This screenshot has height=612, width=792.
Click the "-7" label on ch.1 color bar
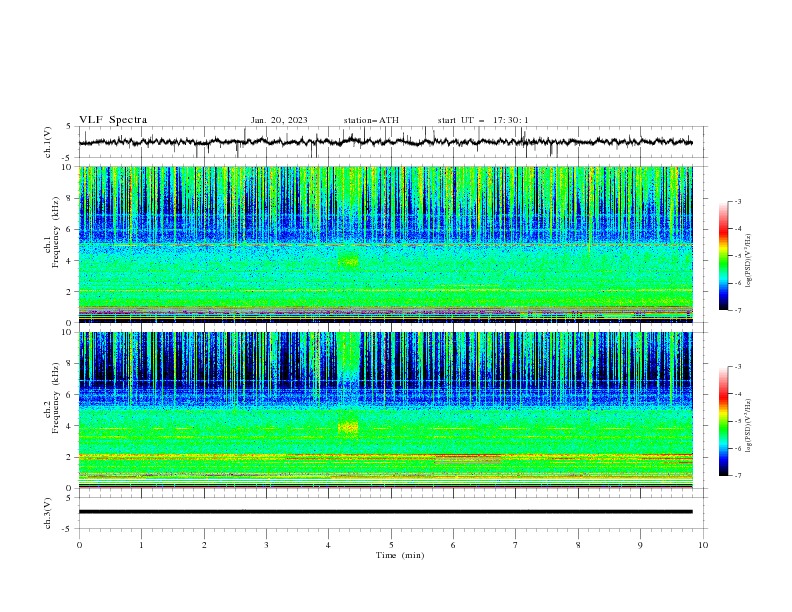[738, 311]
